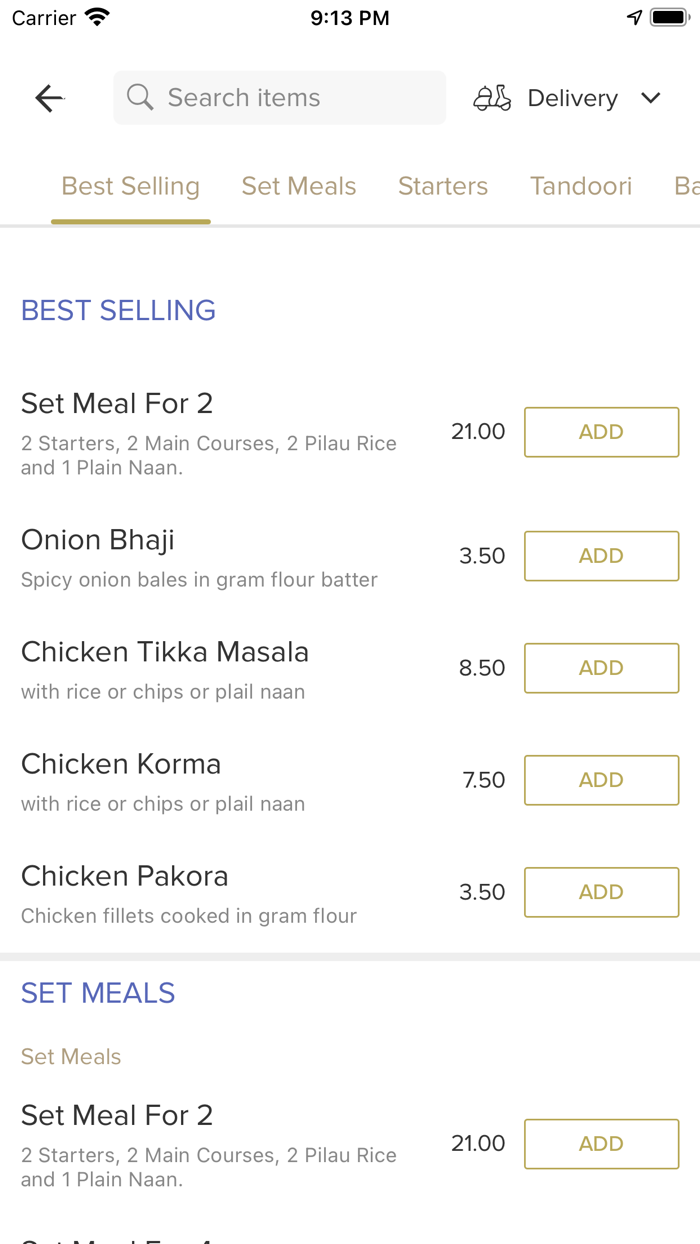Select the Chicken Pakora item title
700x1244 pixels.
pyautogui.click(x=125, y=877)
